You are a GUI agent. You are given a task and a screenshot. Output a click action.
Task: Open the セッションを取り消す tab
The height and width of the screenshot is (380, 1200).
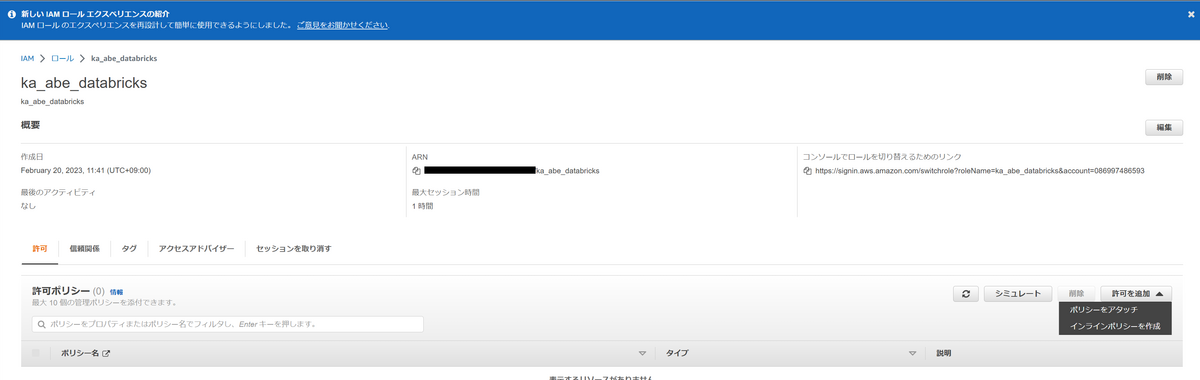click(294, 248)
